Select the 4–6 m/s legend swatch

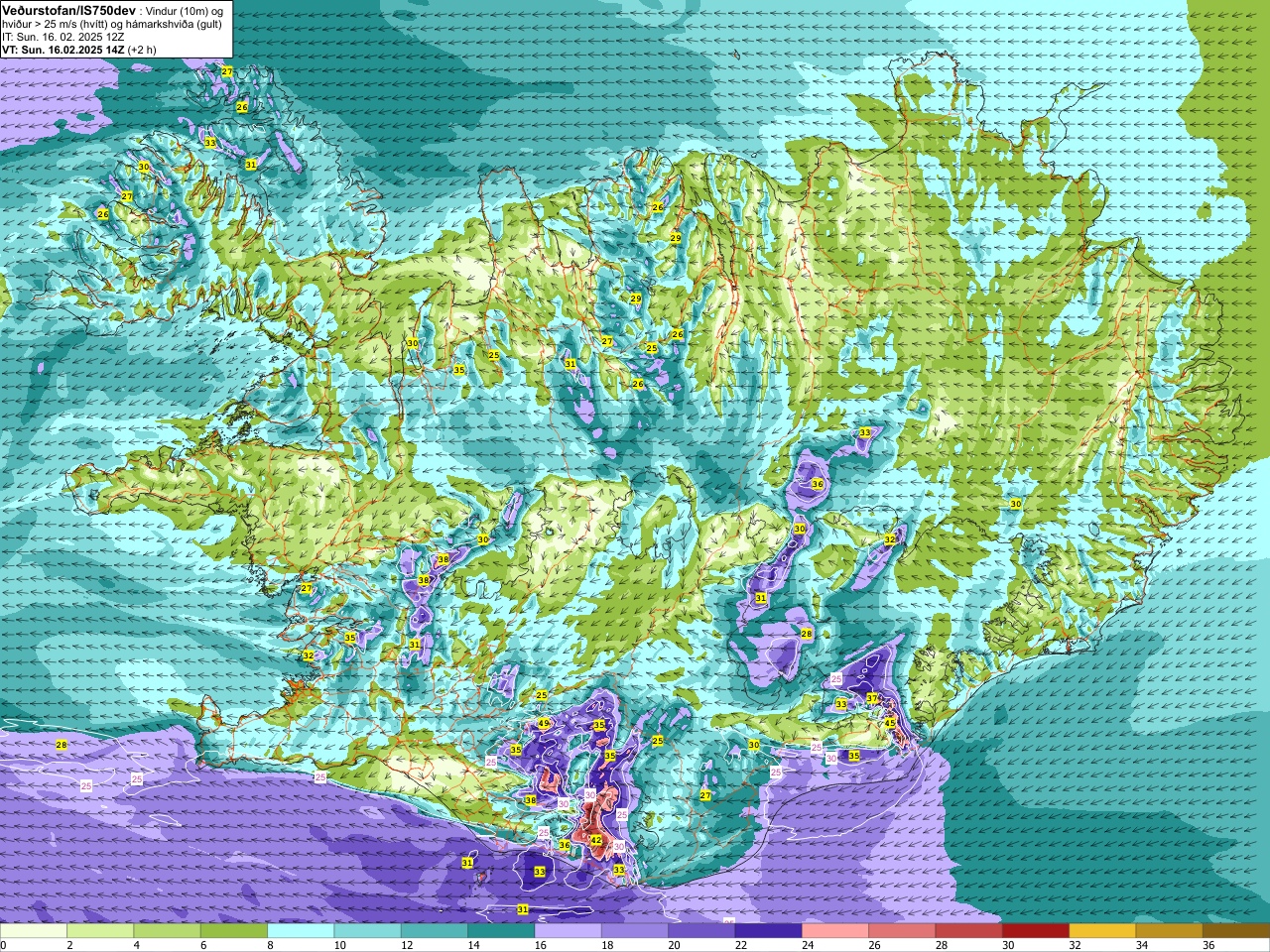[x=167, y=931]
